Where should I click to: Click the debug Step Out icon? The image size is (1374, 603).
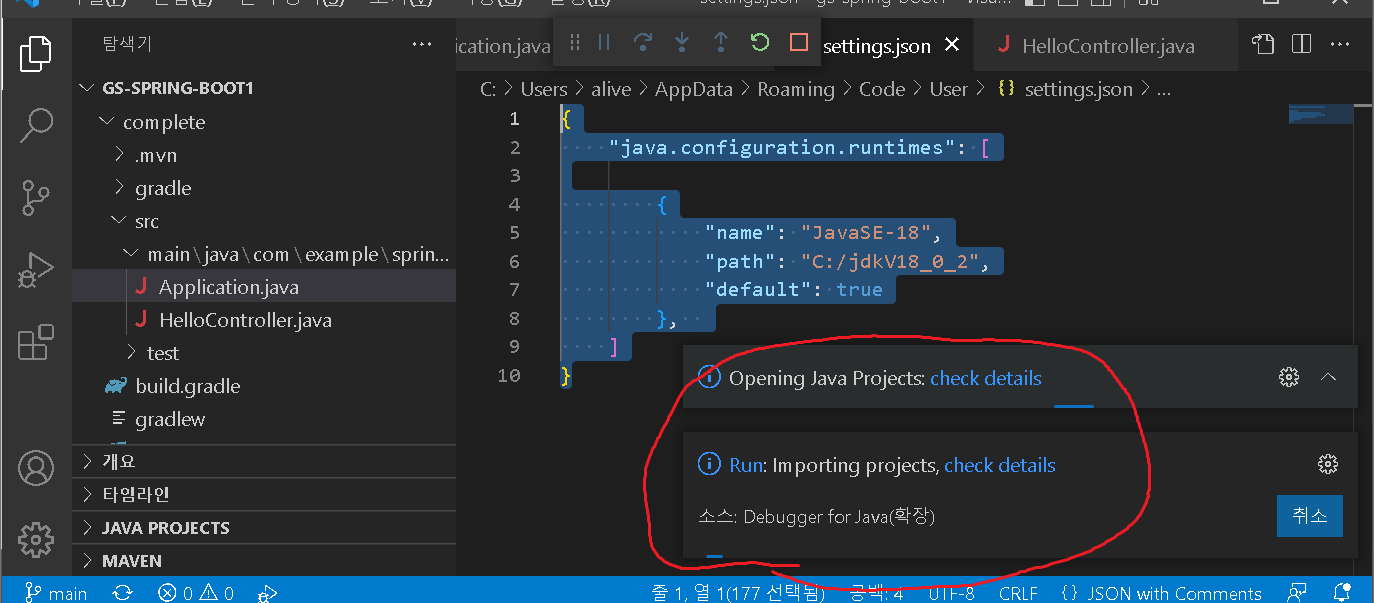tap(720, 42)
